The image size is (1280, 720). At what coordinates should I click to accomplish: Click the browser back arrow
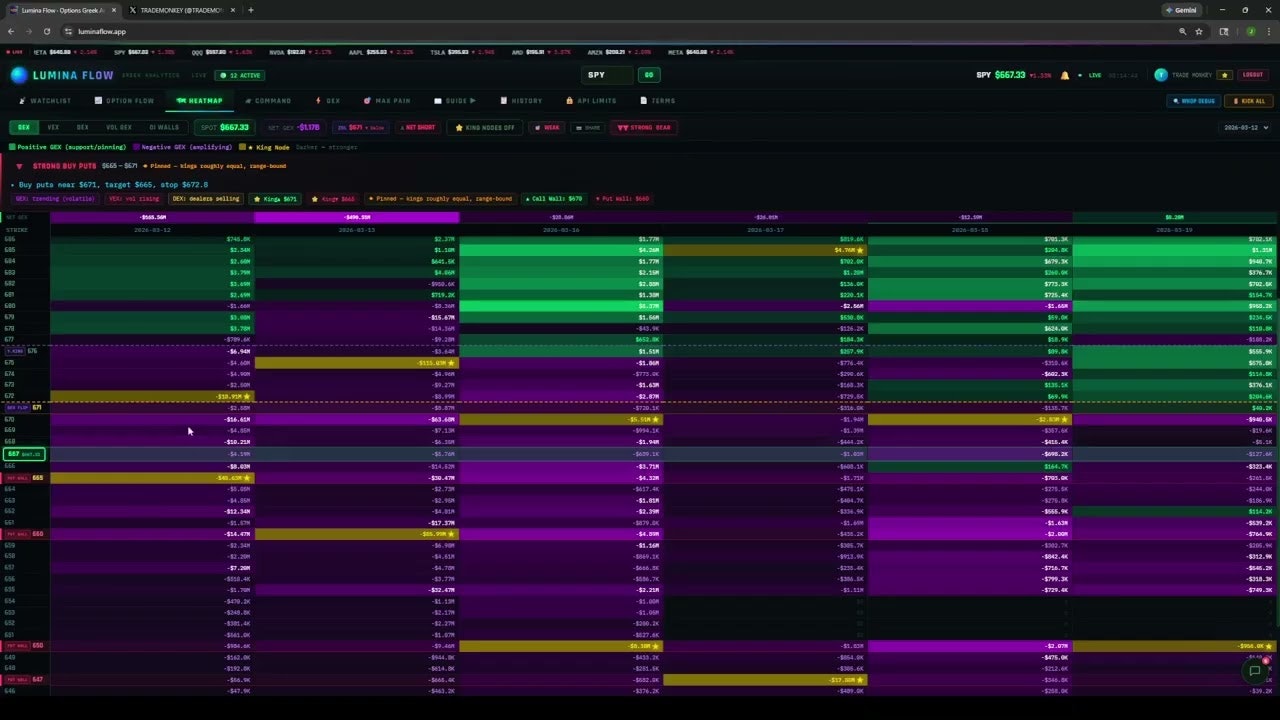tap(11, 31)
